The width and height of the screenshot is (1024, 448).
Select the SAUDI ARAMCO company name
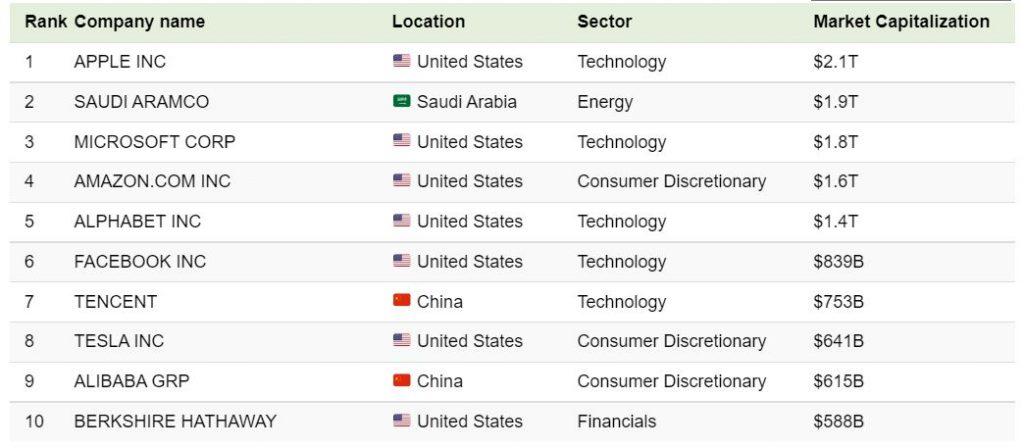click(x=142, y=102)
